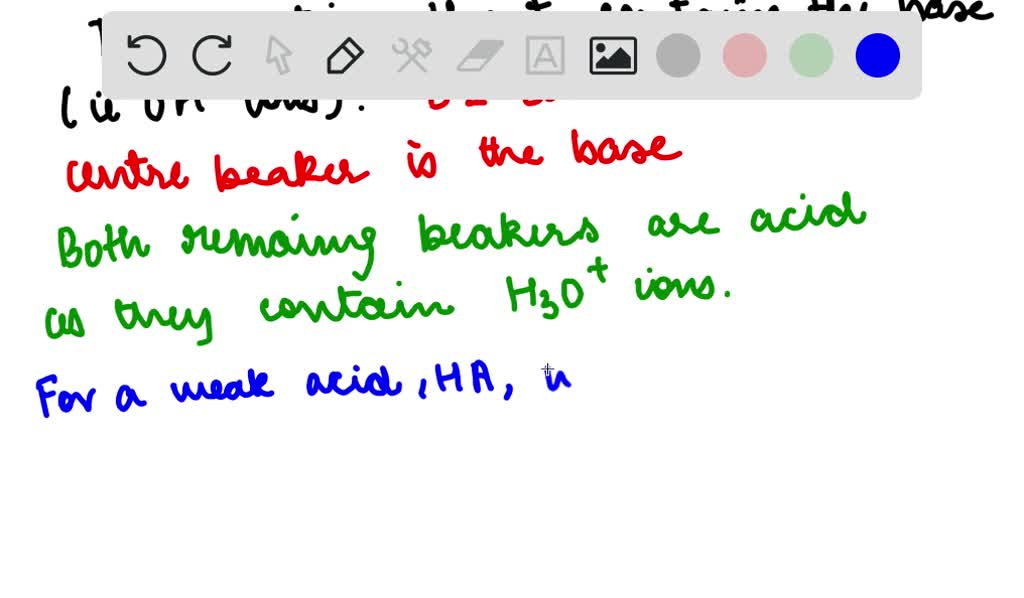Choose the blue ink color
Image resolution: width=1024 pixels, height=598 pixels.
tap(876, 55)
